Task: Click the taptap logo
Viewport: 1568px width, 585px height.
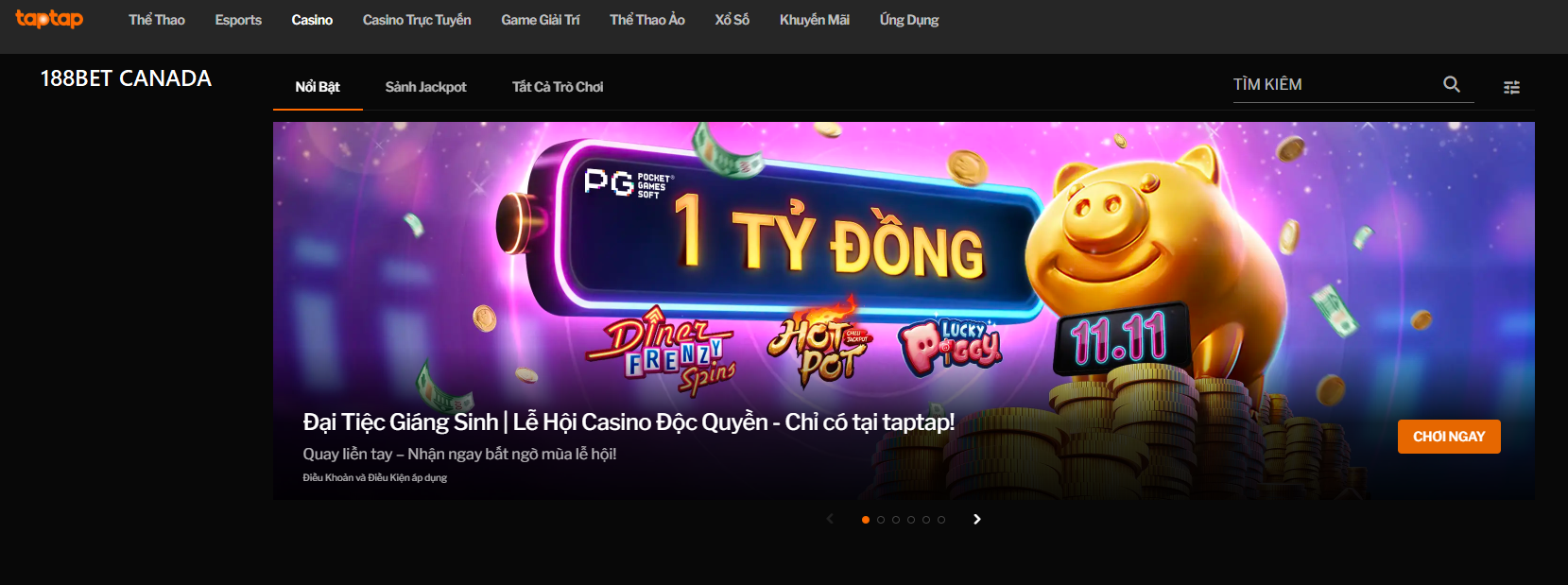Action: pyautogui.click(x=49, y=19)
